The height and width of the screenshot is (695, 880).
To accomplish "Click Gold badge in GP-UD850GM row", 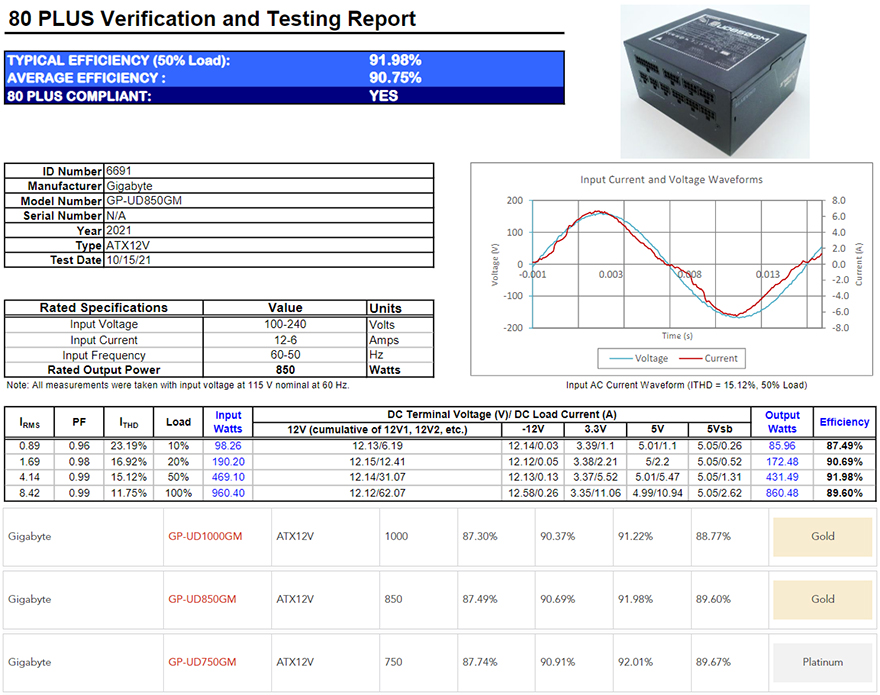I will click(822, 599).
